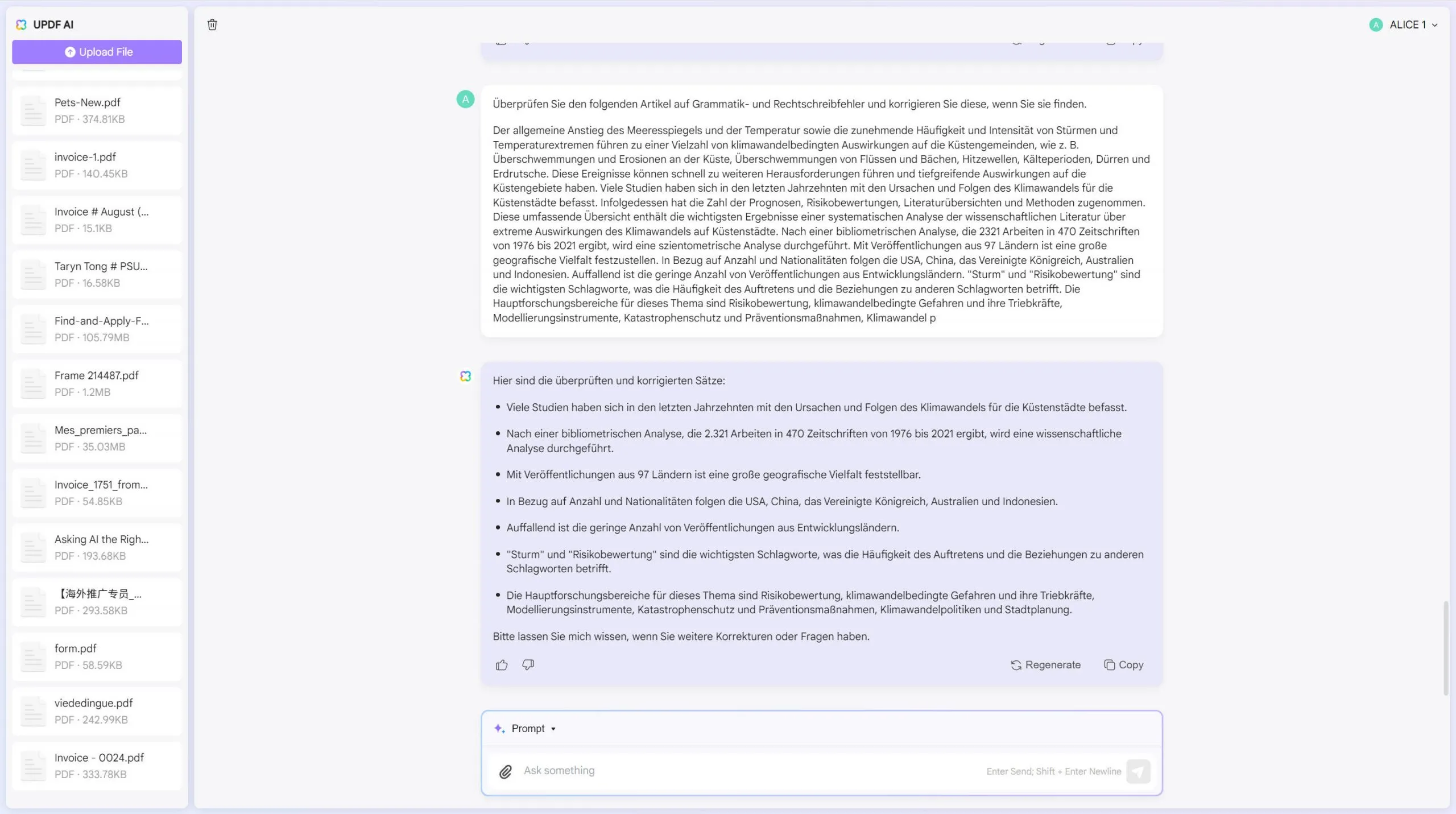Select Frame 214487.pdf from sidebar
1456x814 pixels.
(96, 383)
